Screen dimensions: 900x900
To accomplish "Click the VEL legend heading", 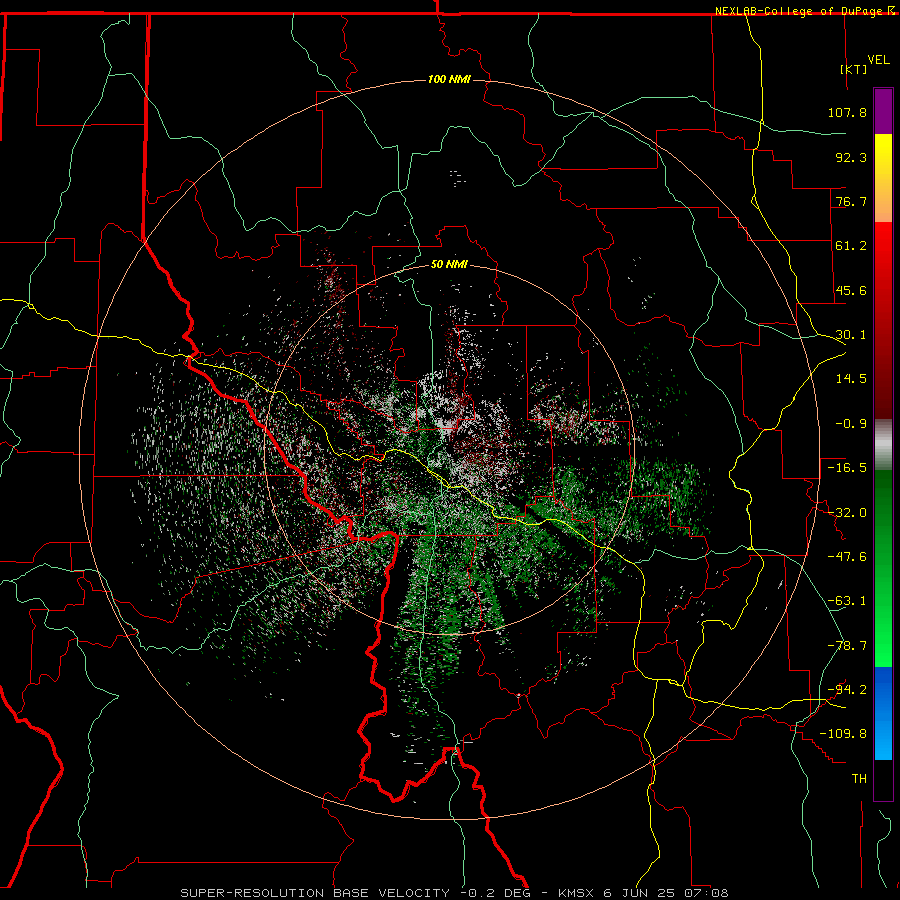I will (878, 60).
